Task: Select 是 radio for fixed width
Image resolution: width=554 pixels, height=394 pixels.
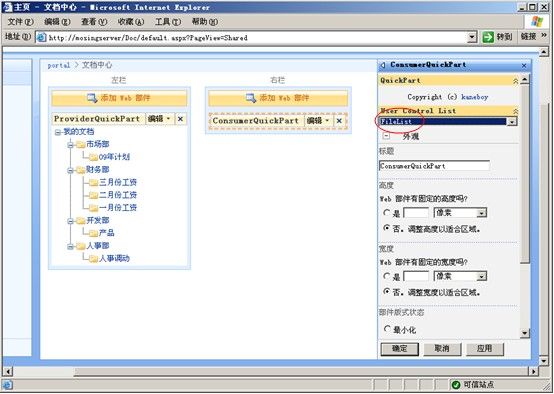Action: [x=386, y=276]
